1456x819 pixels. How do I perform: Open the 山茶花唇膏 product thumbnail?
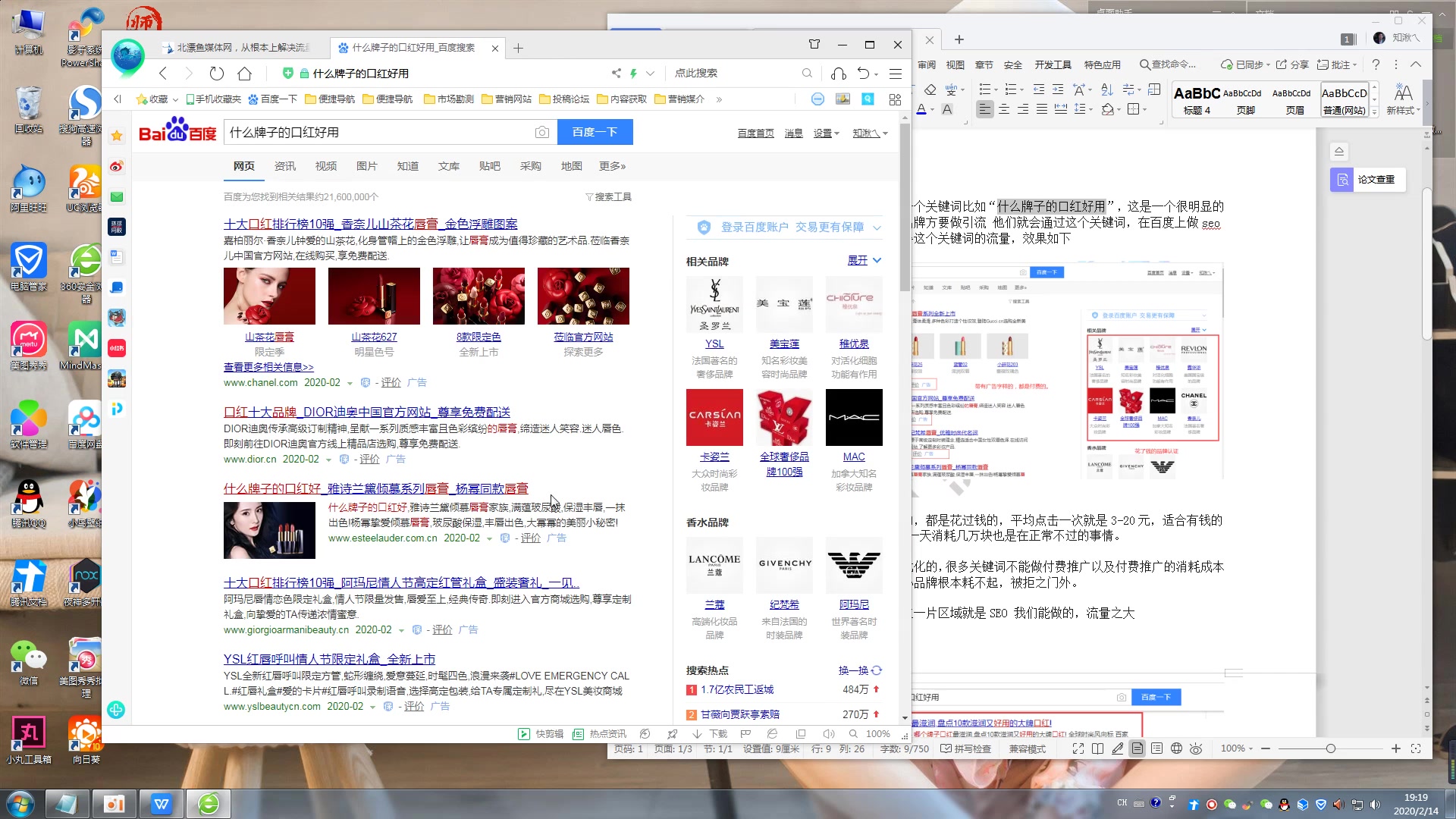tap(269, 296)
